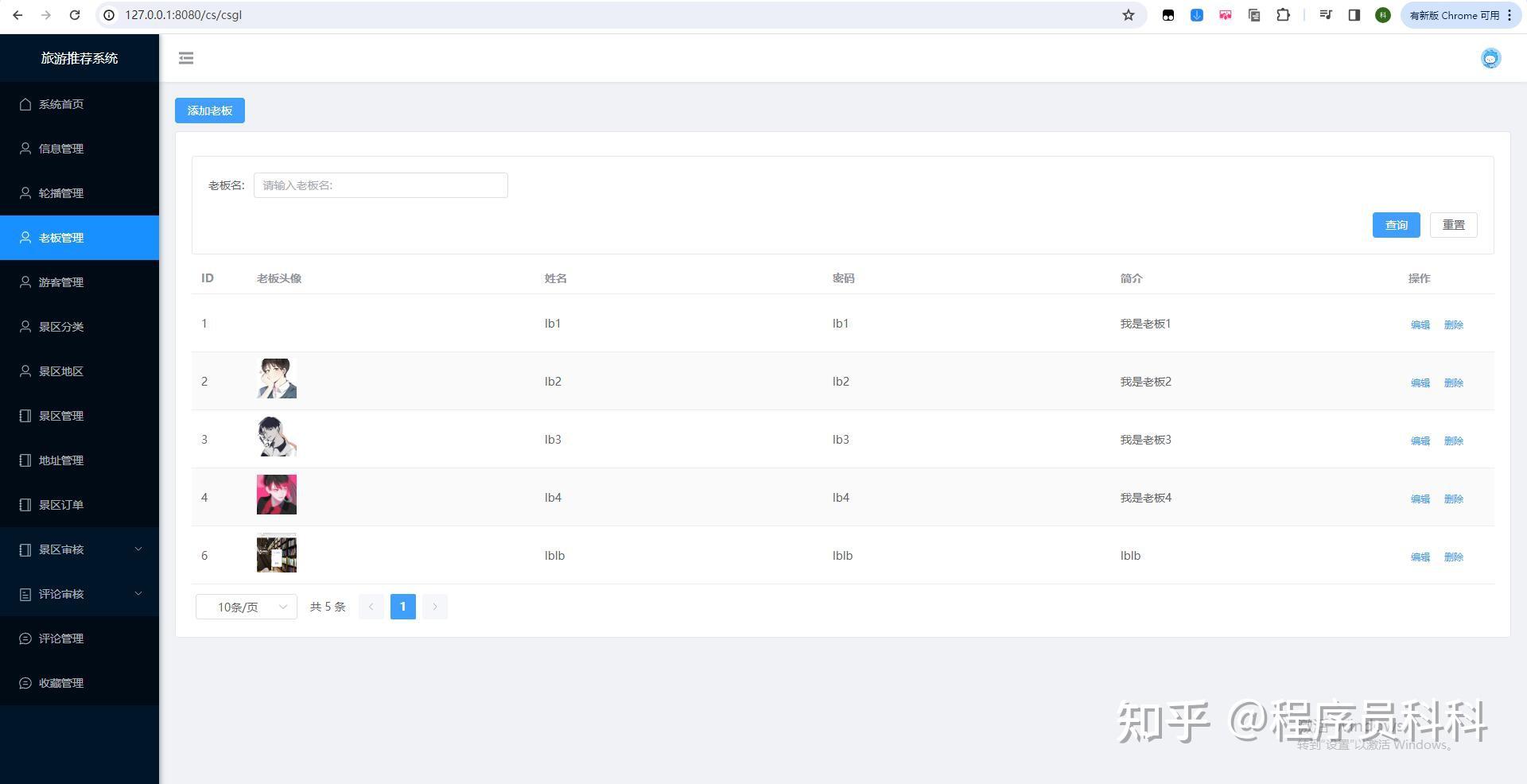Screen dimensions: 1527x784
Task: Open 评论管理 via its speech bubble icon
Action: (25, 638)
